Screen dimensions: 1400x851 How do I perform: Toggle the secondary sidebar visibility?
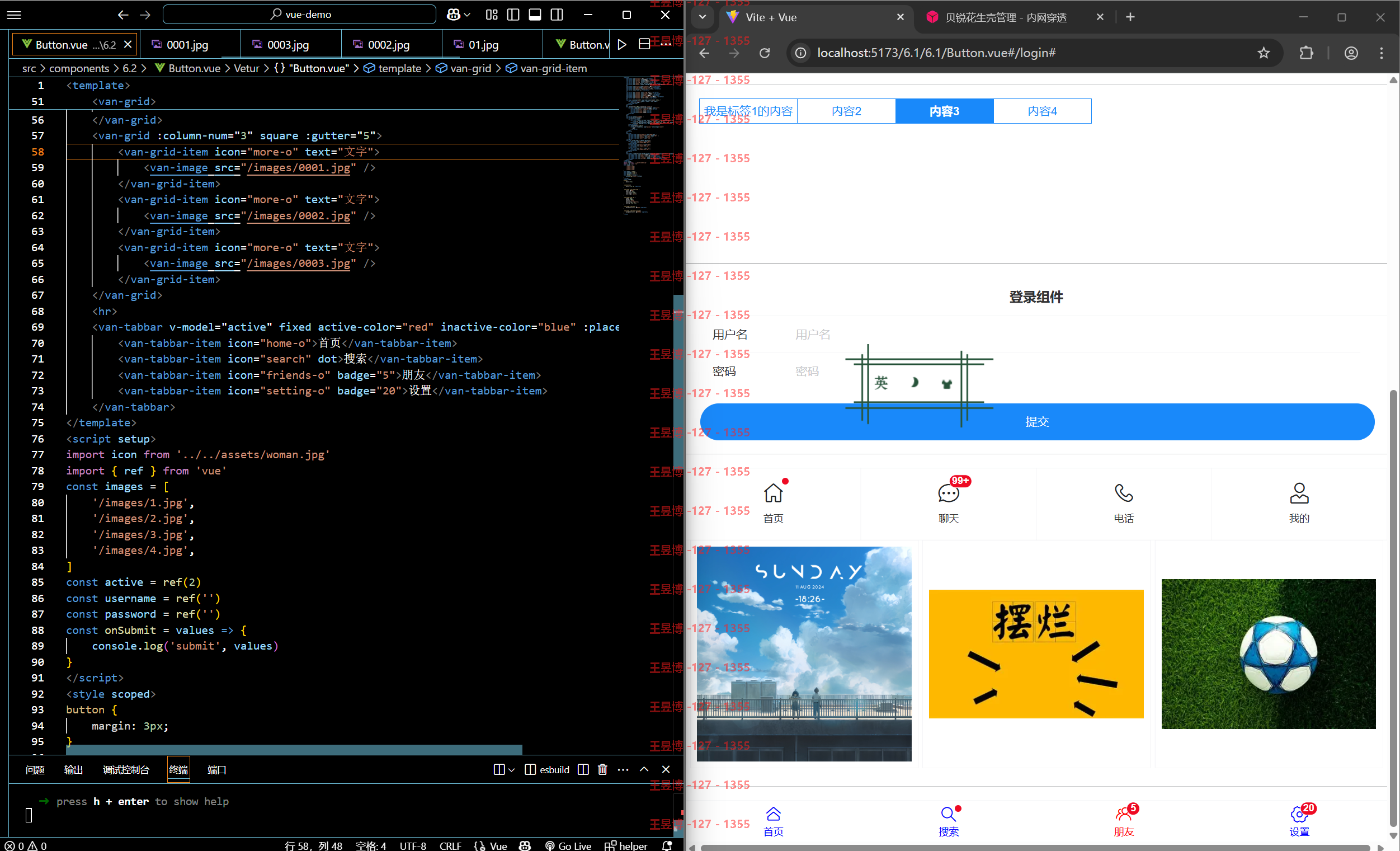557,15
